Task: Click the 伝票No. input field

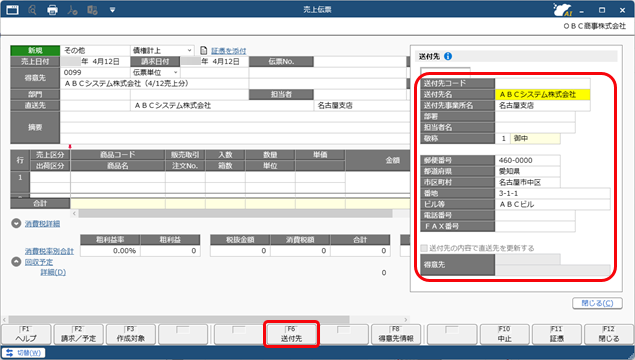Action: click(360, 62)
